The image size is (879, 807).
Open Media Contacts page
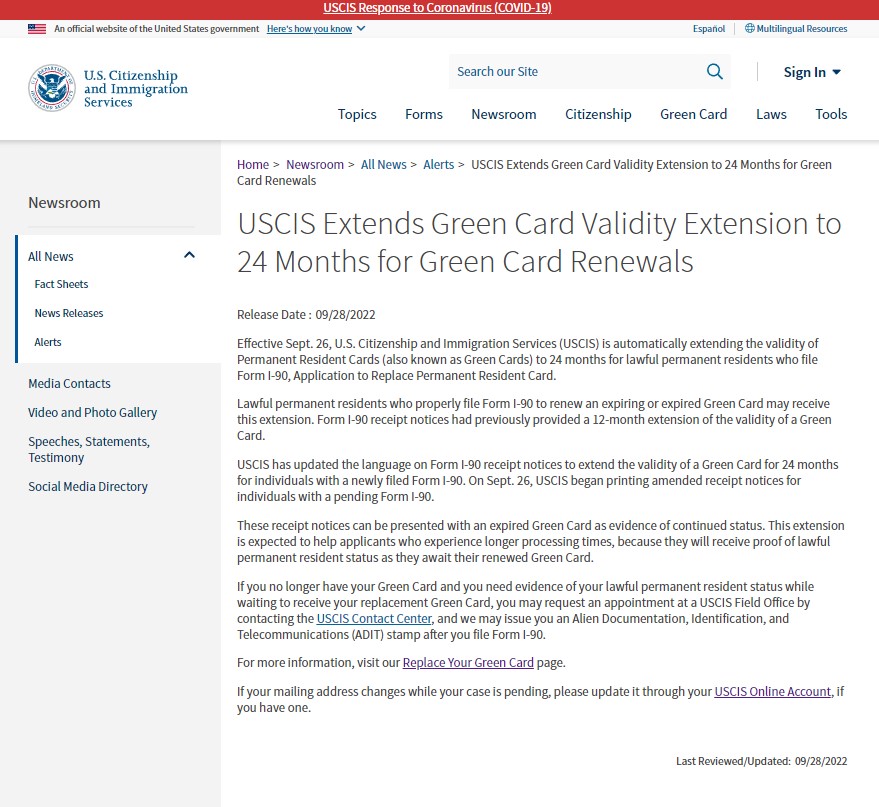70,383
